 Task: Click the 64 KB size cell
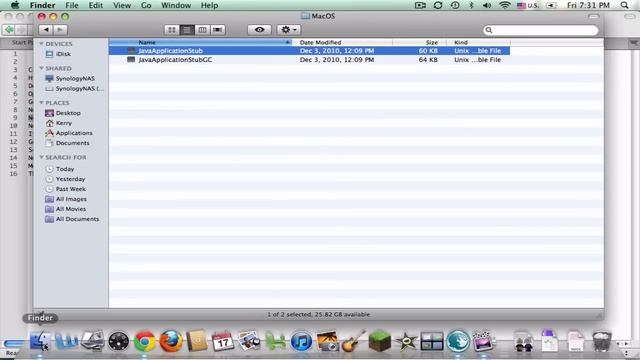(x=428, y=60)
